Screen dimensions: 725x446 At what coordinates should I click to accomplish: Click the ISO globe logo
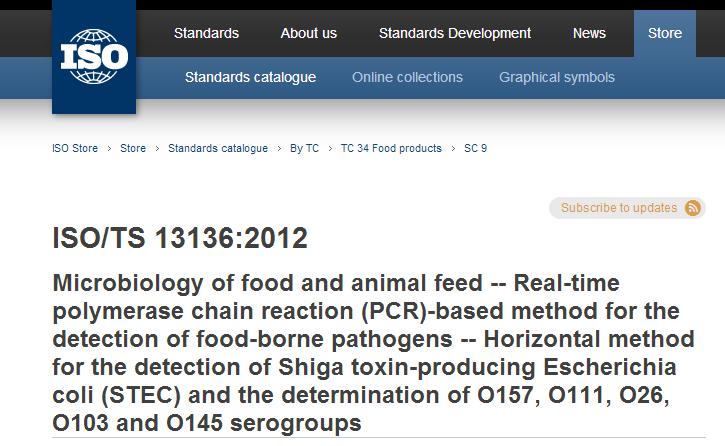coord(94,56)
